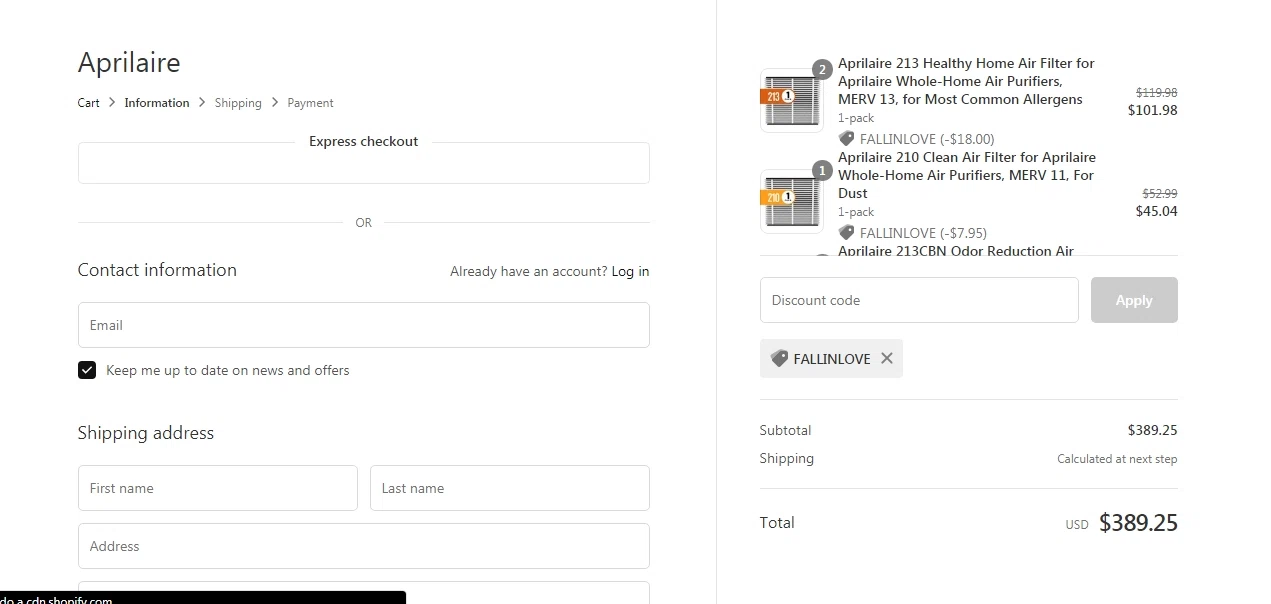Focus the First name field
The height and width of the screenshot is (604, 1271).
pos(218,488)
